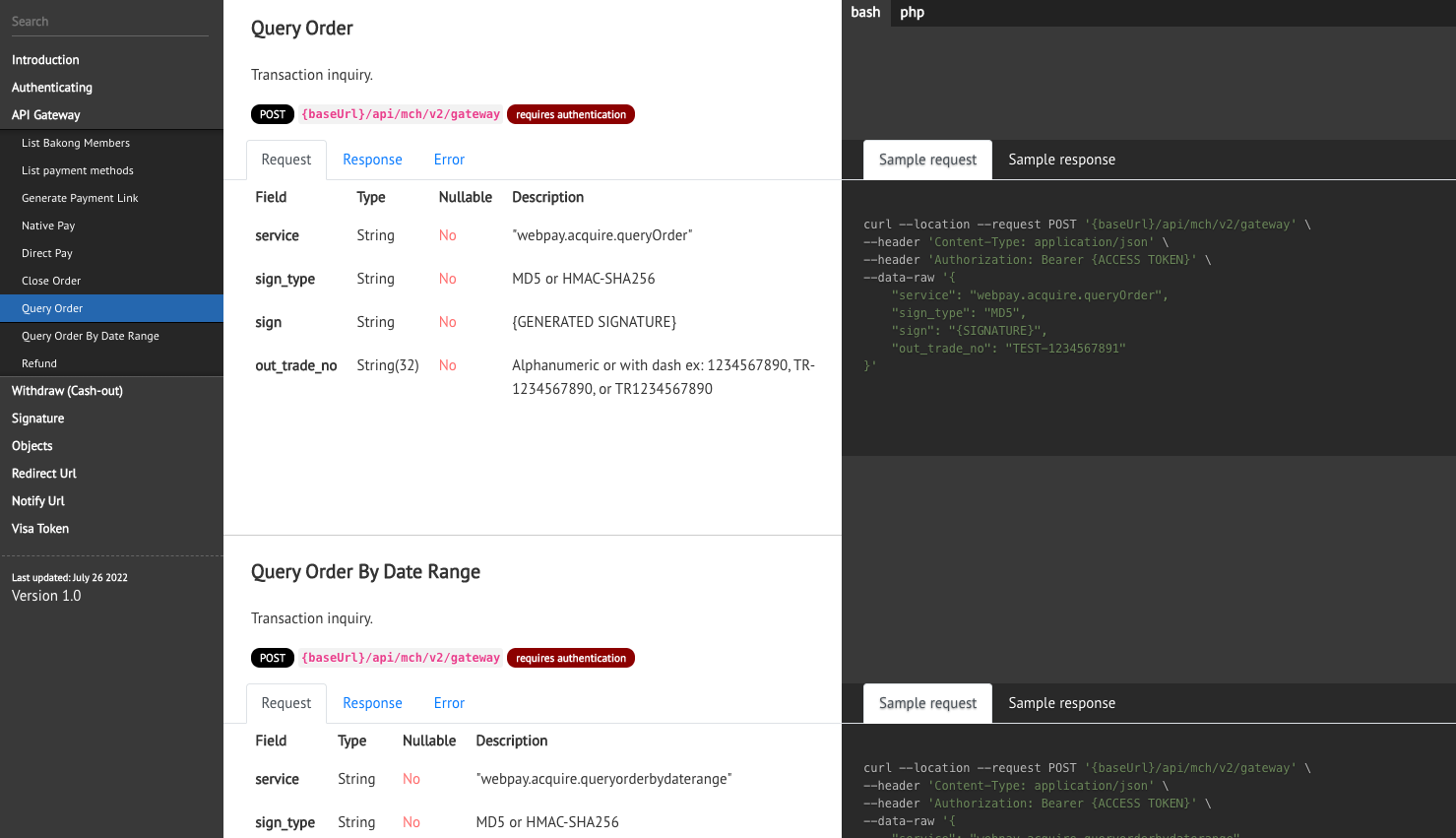Image resolution: width=1456 pixels, height=838 pixels.
Task: View Query Order Sample response
Action: click(1061, 160)
